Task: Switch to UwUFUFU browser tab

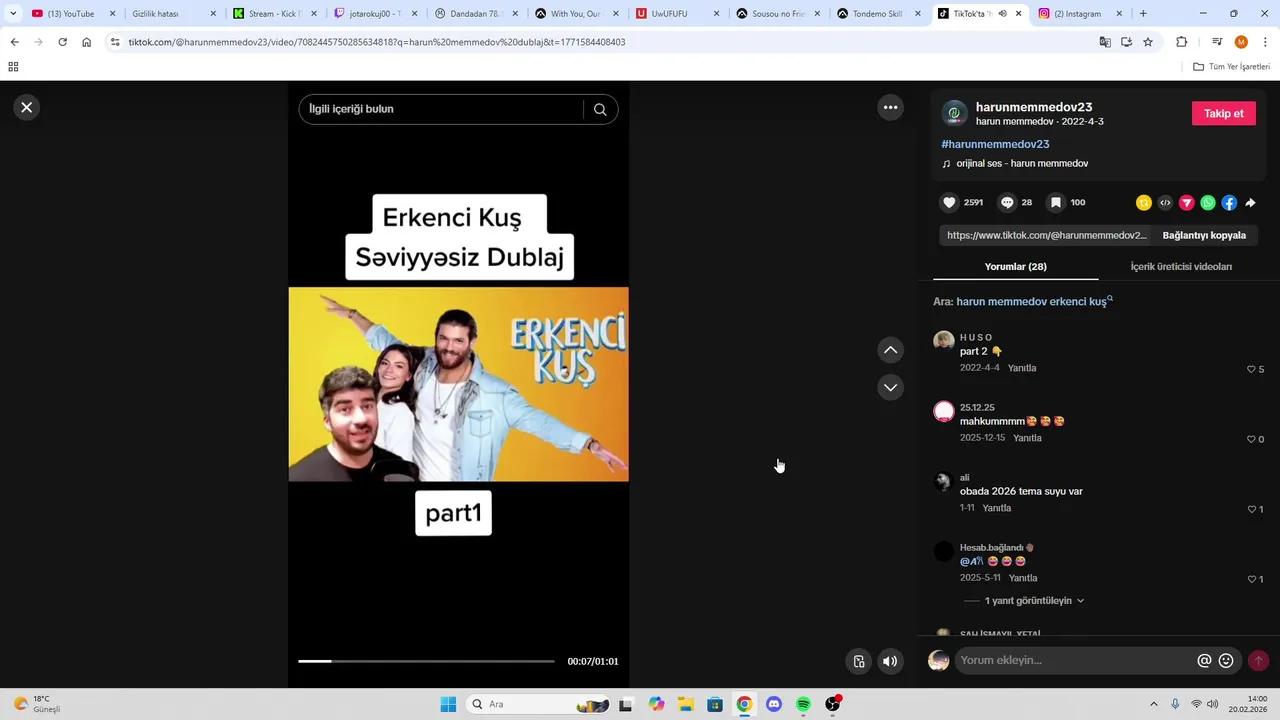Action: [x=676, y=14]
